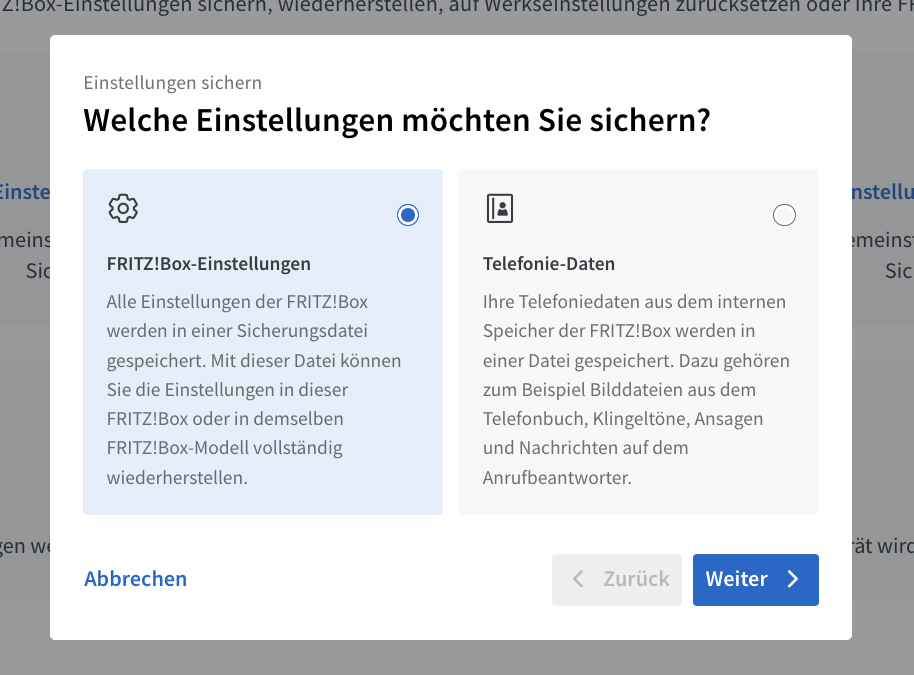This screenshot has height=675, width=914.
Task: Select the Telefonie-Daten radio button
Action: click(784, 215)
